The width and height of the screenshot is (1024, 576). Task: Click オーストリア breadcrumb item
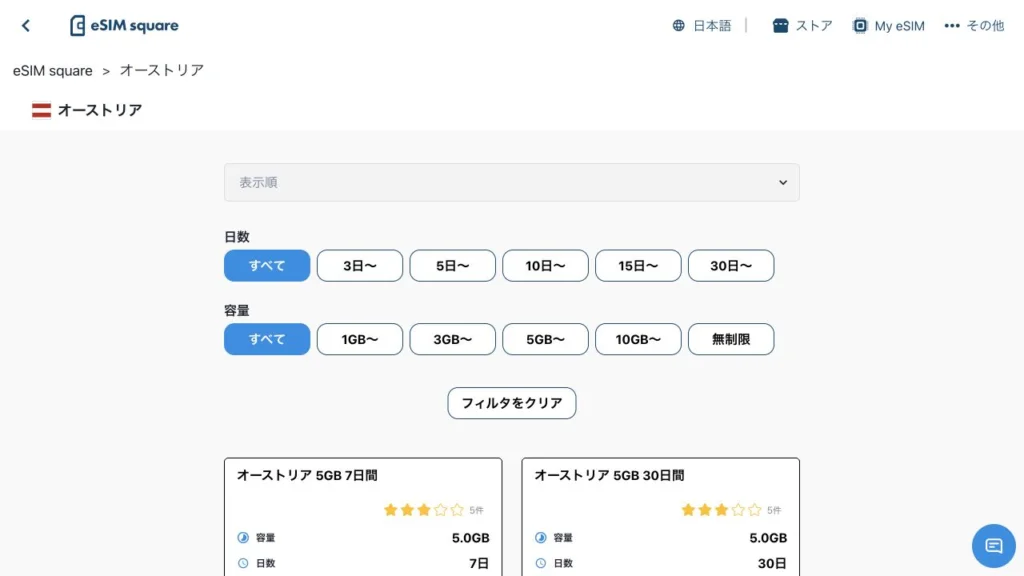(161, 71)
